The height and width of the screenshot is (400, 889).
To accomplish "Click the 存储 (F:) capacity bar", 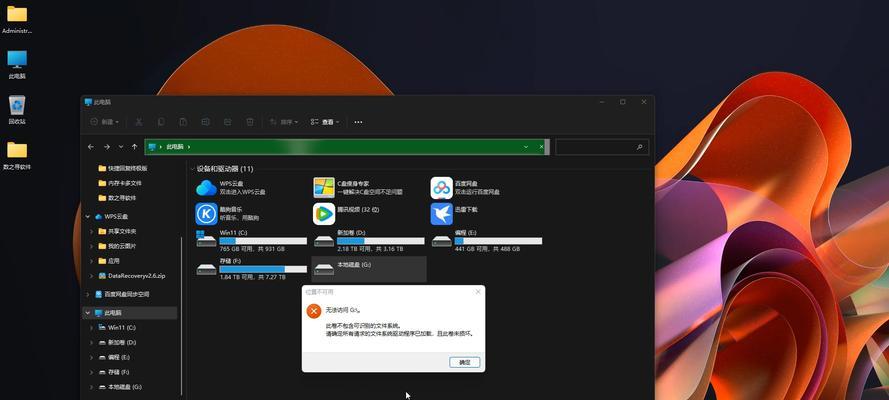I will (263, 269).
